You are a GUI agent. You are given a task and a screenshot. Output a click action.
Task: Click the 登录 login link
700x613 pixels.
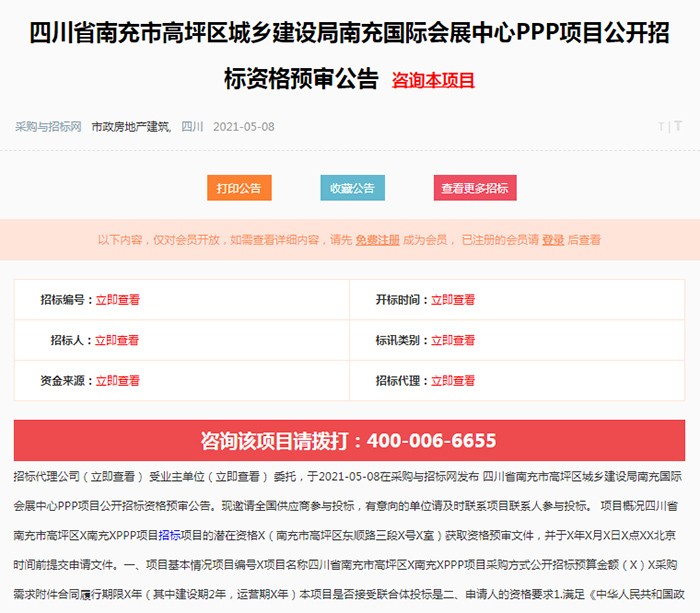[x=553, y=240]
